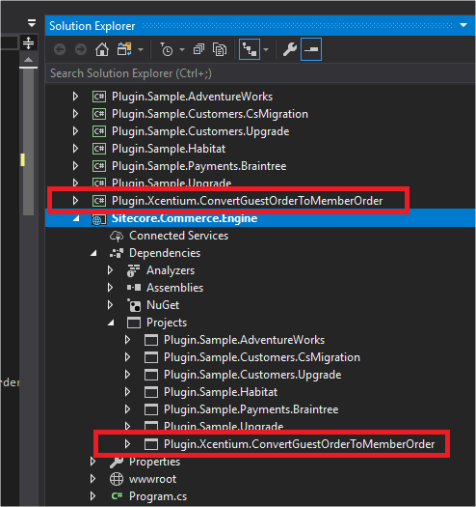Collapse the Dependencies node
Screen dimensions: 476x507
(x=94, y=253)
